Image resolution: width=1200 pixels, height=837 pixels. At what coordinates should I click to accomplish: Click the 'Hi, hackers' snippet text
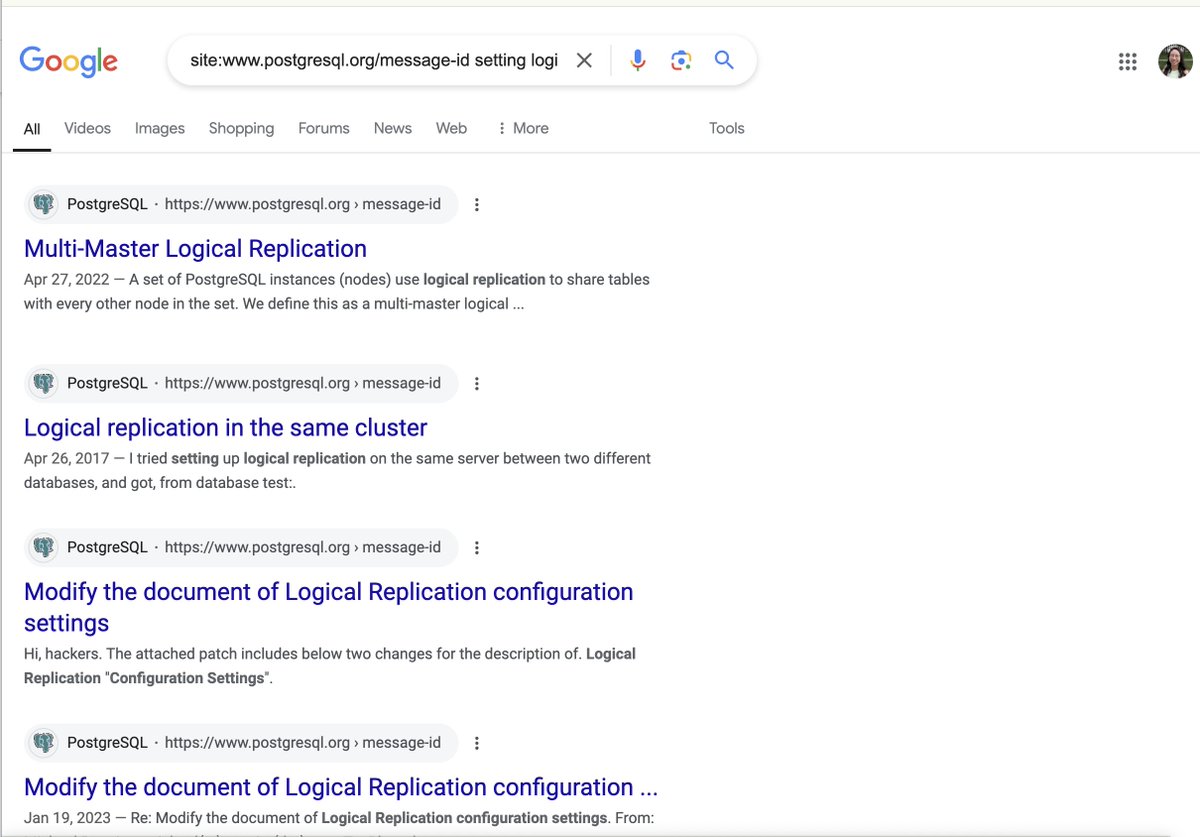click(x=330, y=665)
